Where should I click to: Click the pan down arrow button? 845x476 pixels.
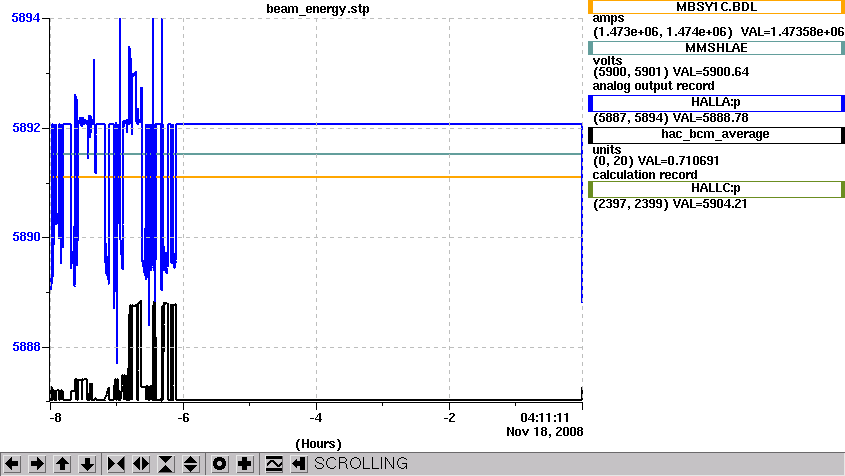pos(87,464)
